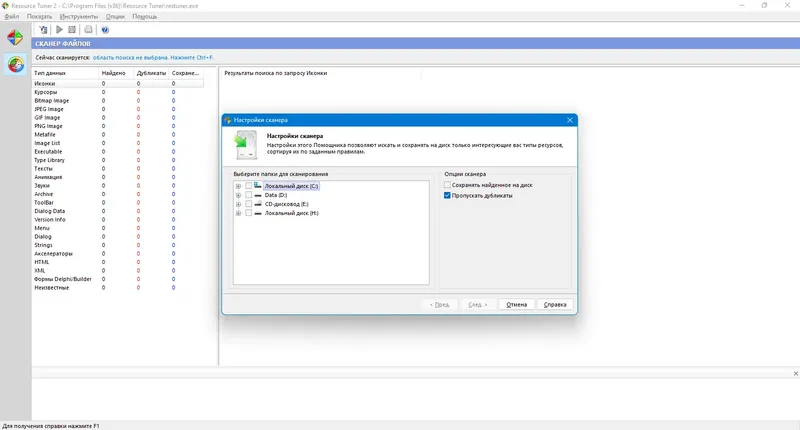Select the Неизвестные row
The width and height of the screenshot is (800, 430).
point(117,288)
